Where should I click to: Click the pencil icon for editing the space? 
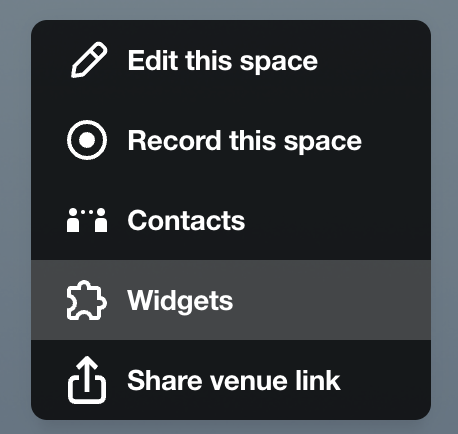(89, 60)
